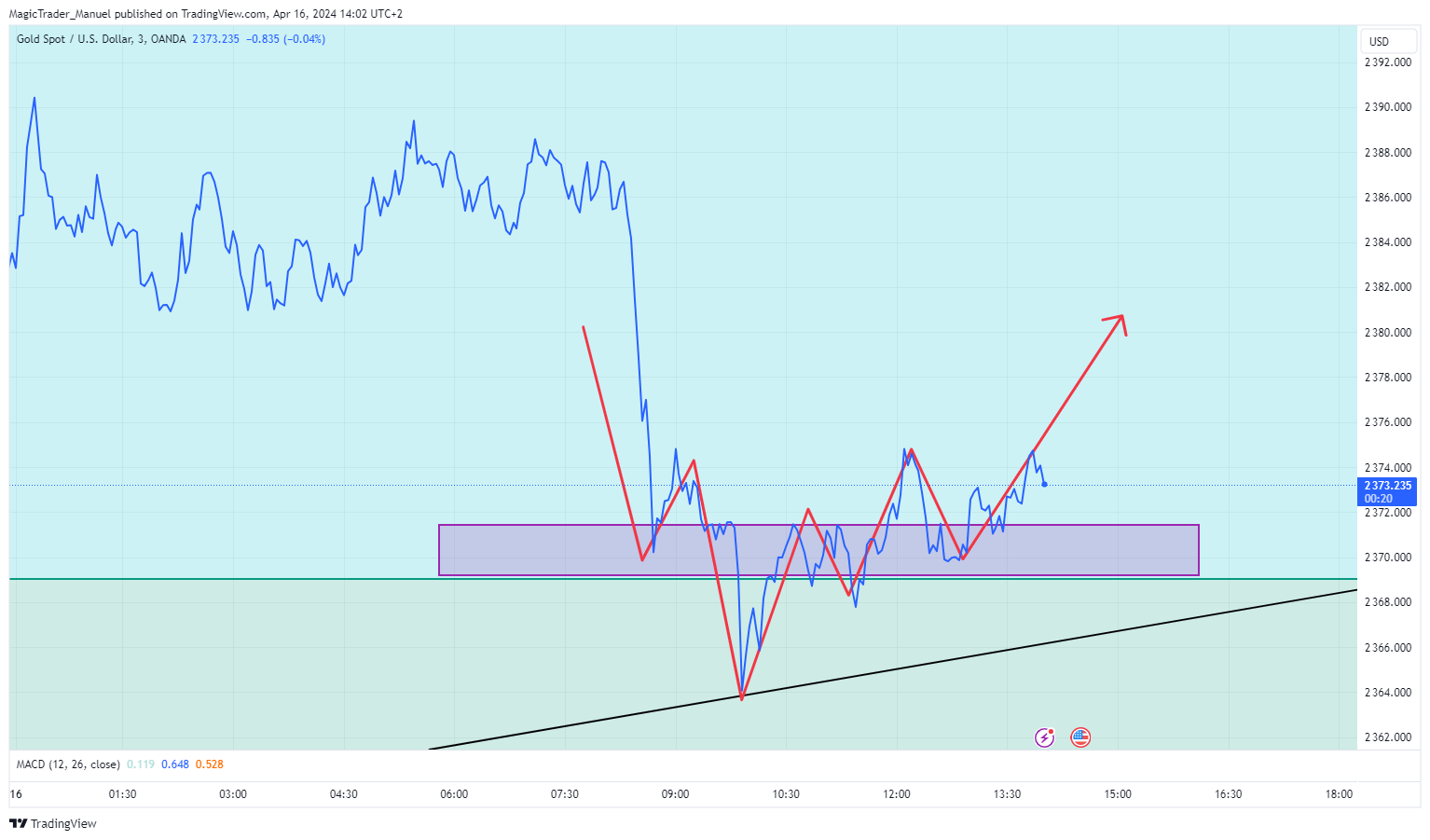1430x840 pixels.
Task: Click the 07:30 time axis label
Action: (x=565, y=794)
